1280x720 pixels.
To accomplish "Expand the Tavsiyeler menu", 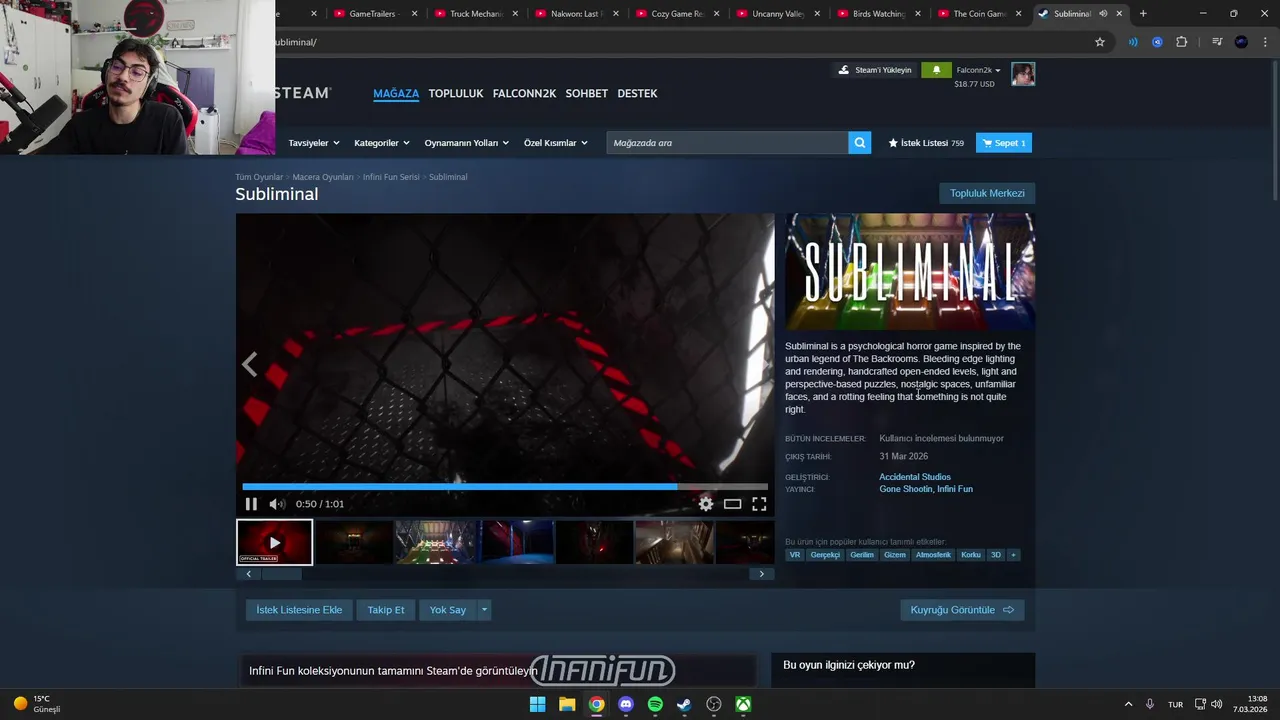I will point(314,143).
